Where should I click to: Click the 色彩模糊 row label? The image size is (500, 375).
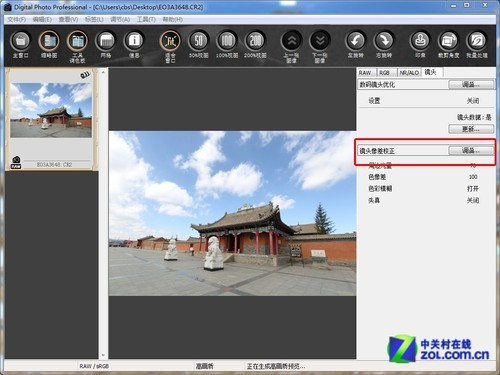(380, 188)
